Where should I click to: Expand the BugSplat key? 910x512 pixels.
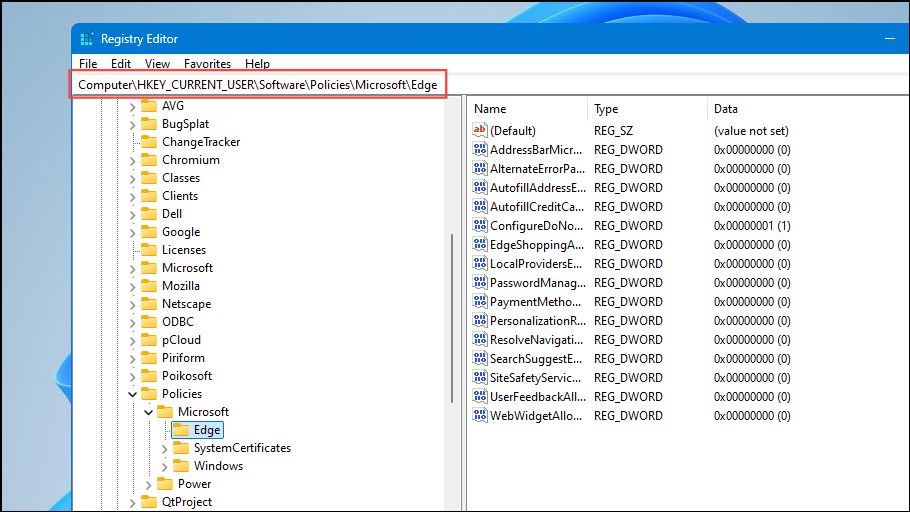coord(132,125)
